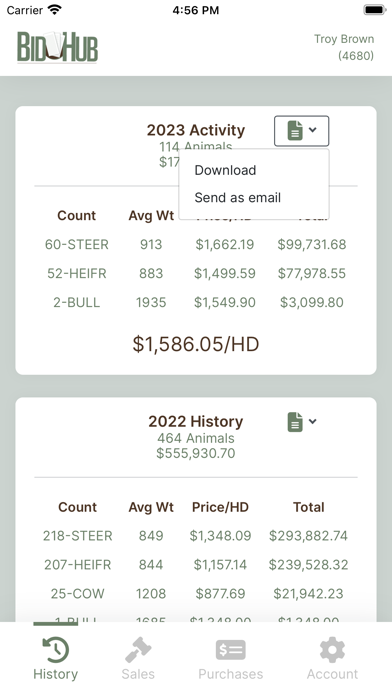Screen dimensions: 392x696
Task: Tap the 2-BULL row count
Action: [x=77, y=302]
